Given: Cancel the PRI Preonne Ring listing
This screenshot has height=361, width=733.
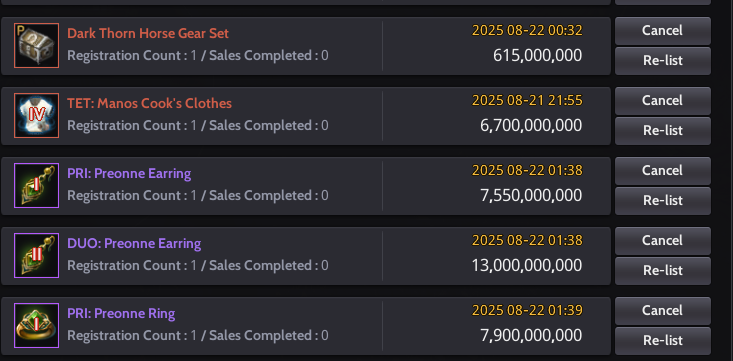Looking at the screenshot, I should point(662,311).
